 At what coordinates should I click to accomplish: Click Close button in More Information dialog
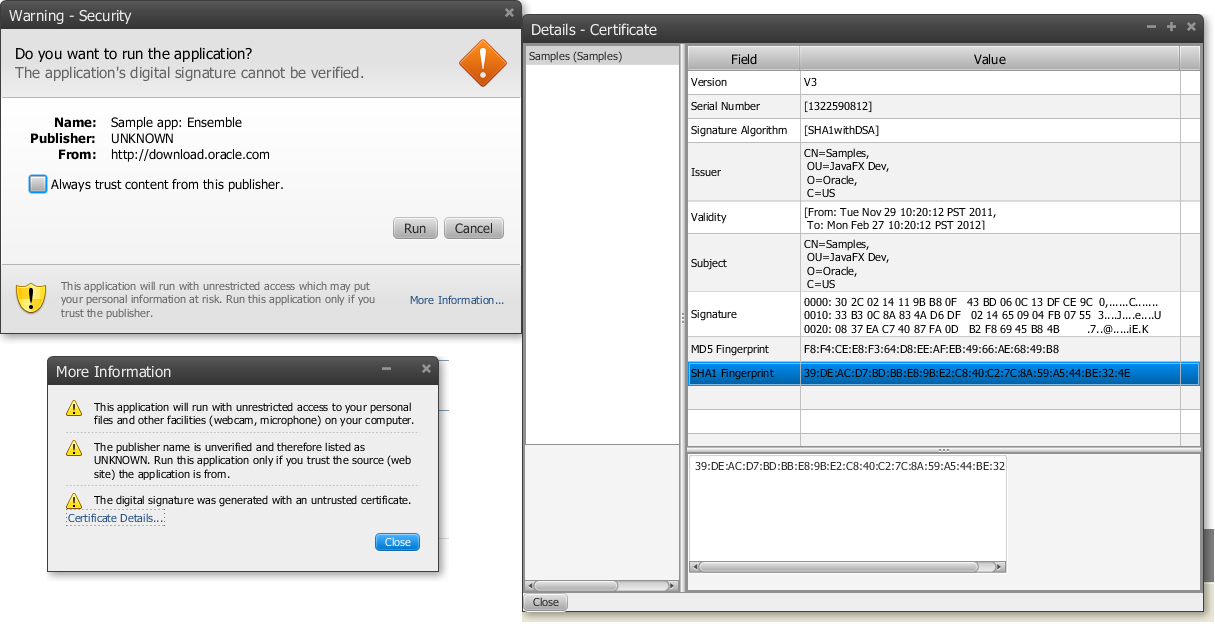397,542
